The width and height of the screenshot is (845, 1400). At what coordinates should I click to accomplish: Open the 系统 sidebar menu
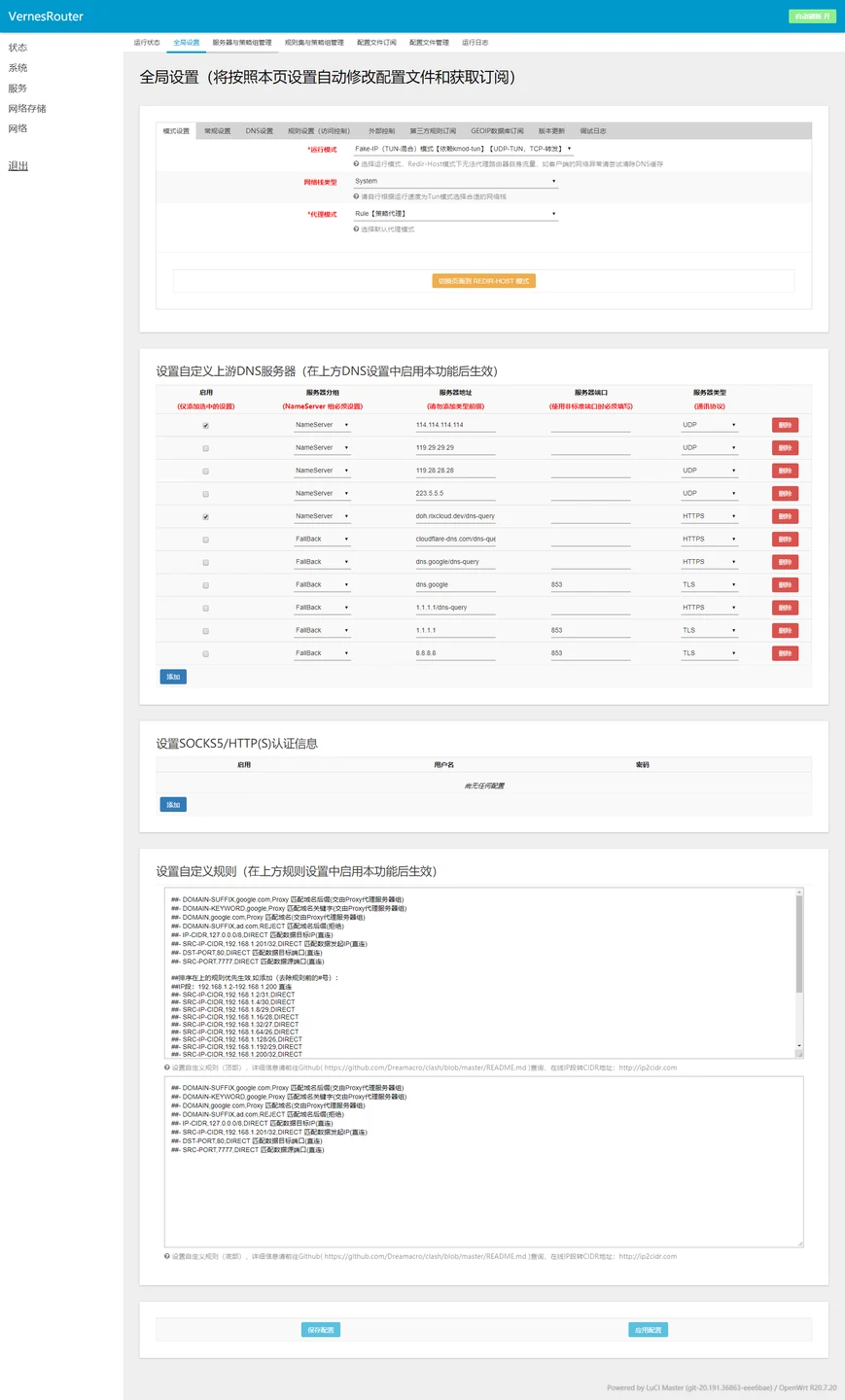[x=18, y=68]
